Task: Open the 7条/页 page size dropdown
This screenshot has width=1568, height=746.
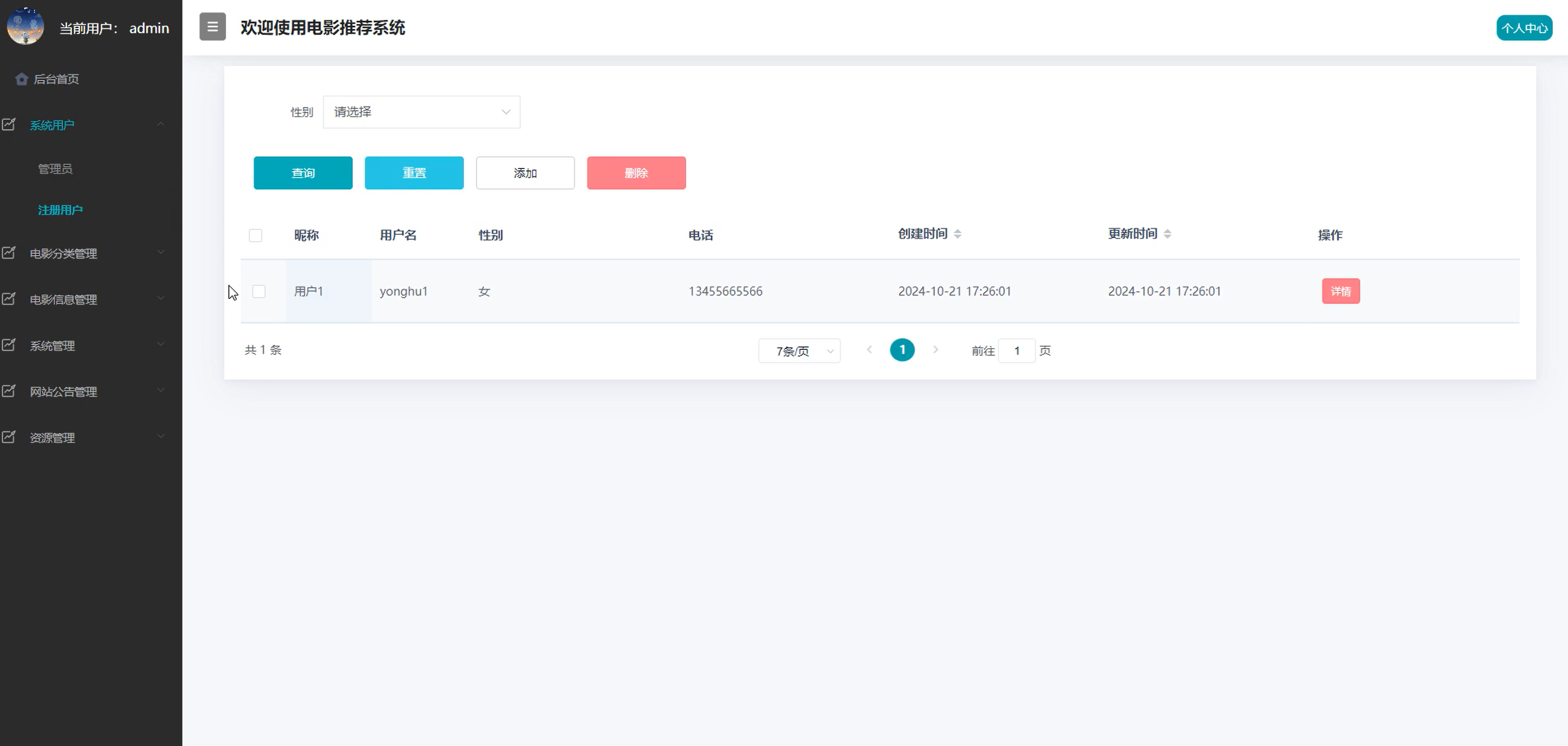Action: [x=799, y=351]
